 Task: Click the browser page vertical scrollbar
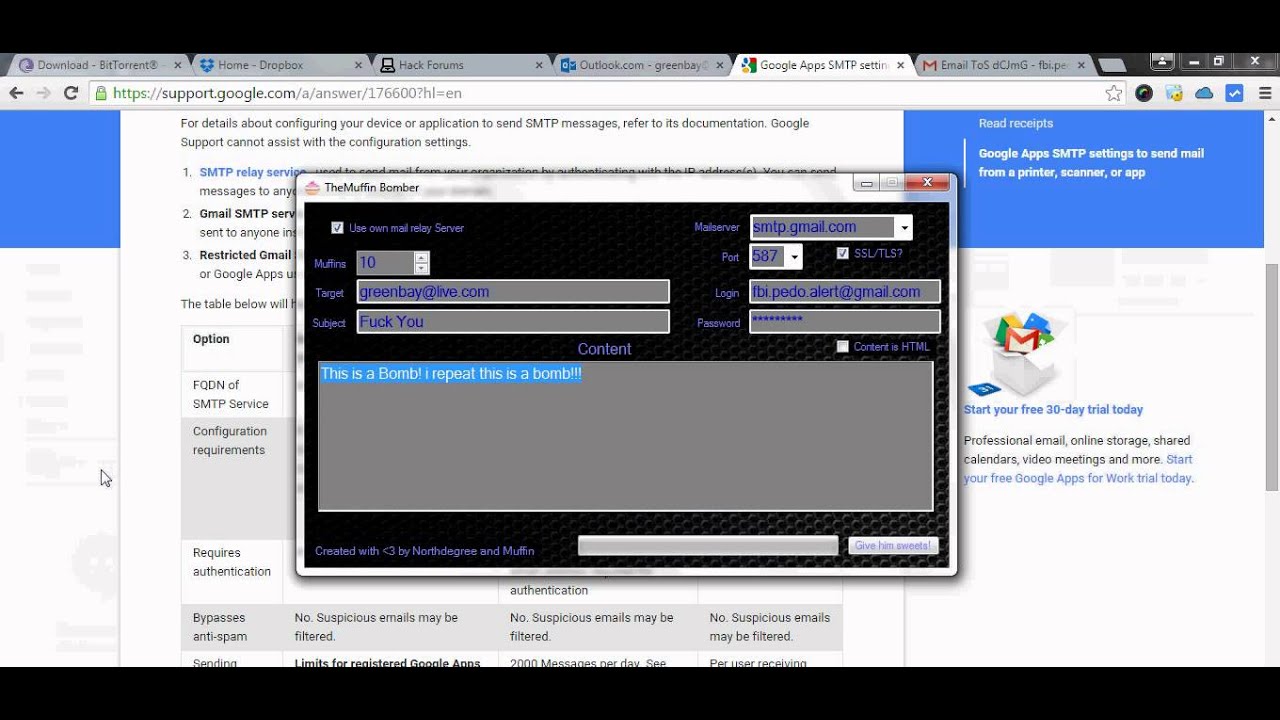[1271, 380]
